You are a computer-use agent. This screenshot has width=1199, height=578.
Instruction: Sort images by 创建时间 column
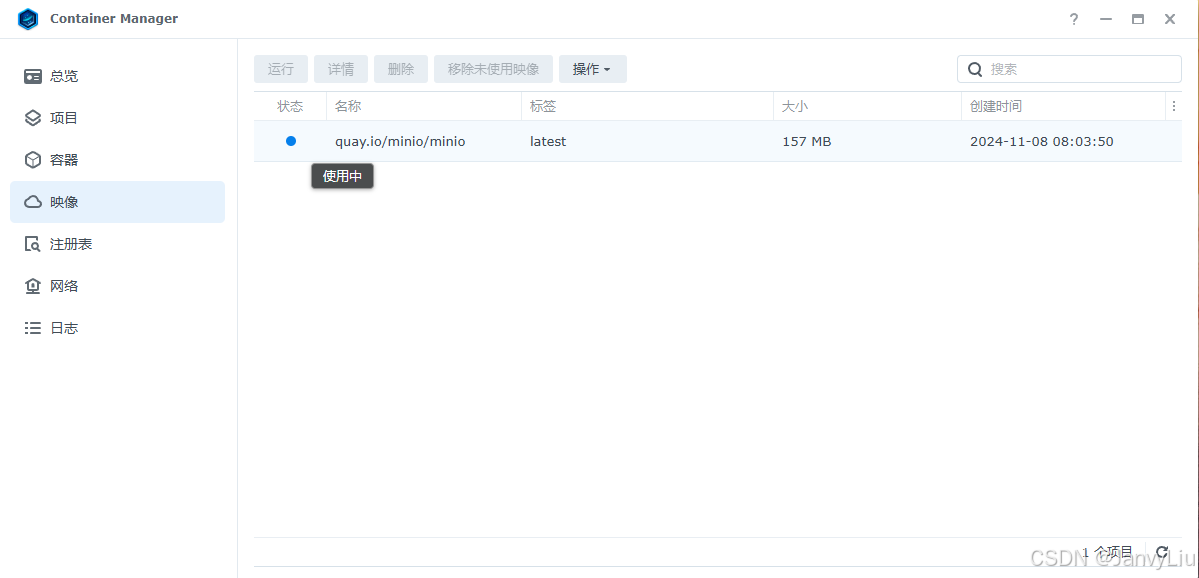click(x=996, y=105)
